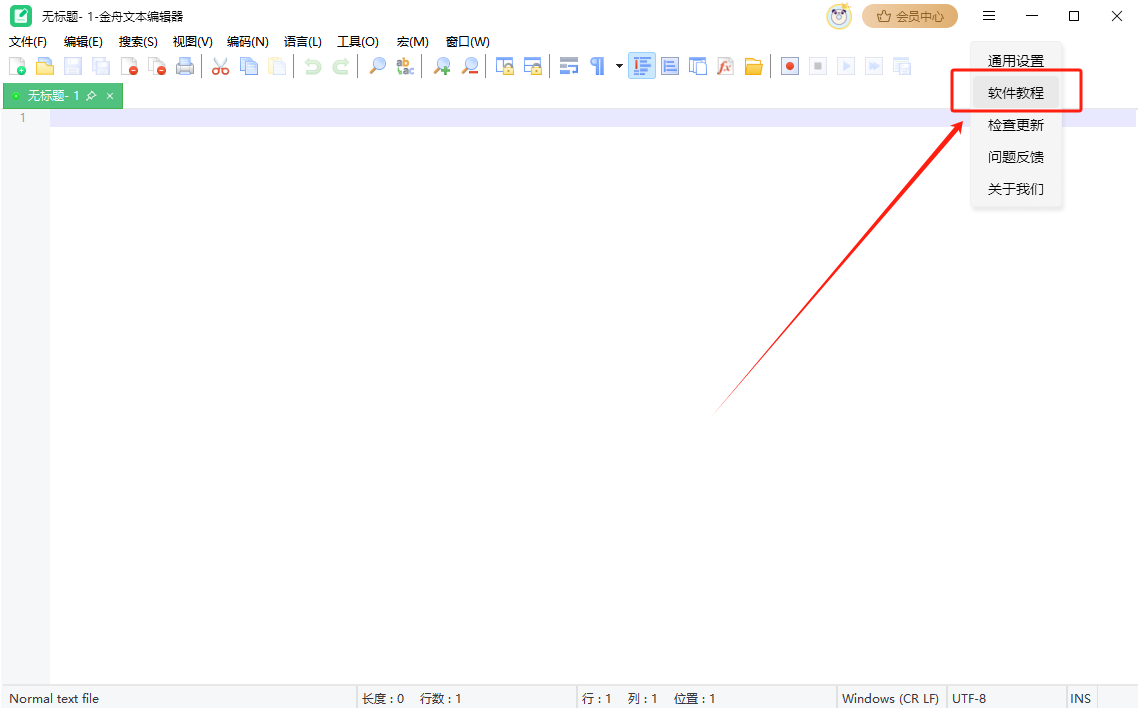Open the 工具(O) menu
The image size is (1140, 710).
(358, 42)
